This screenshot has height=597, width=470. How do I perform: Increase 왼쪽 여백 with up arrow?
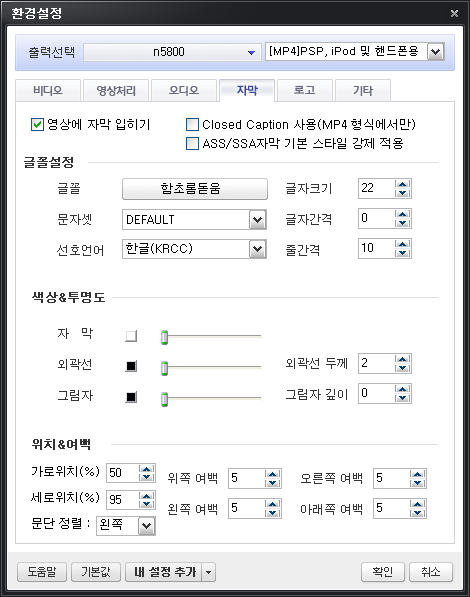coord(272,504)
